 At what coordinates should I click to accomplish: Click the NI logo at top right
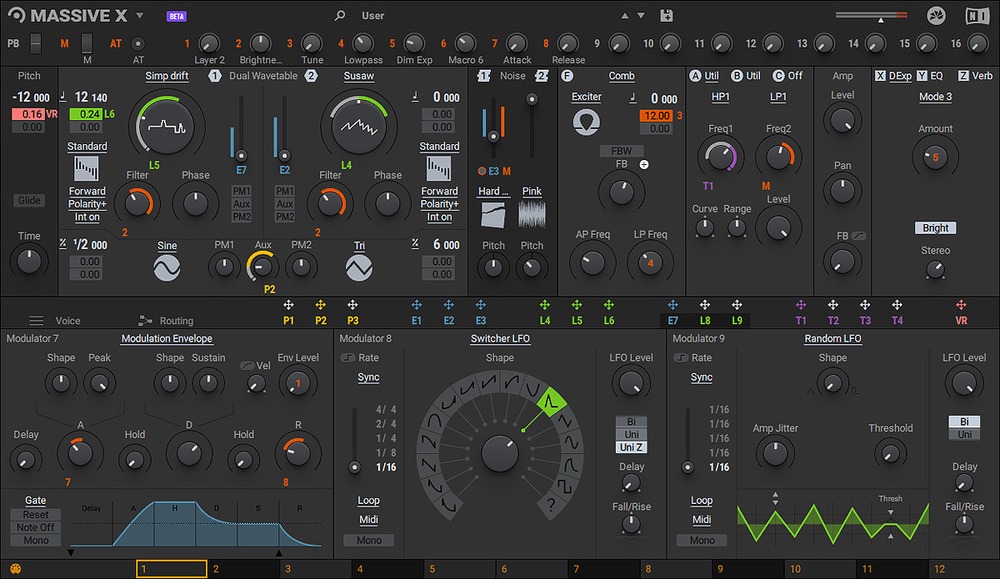(x=979, y=15)
